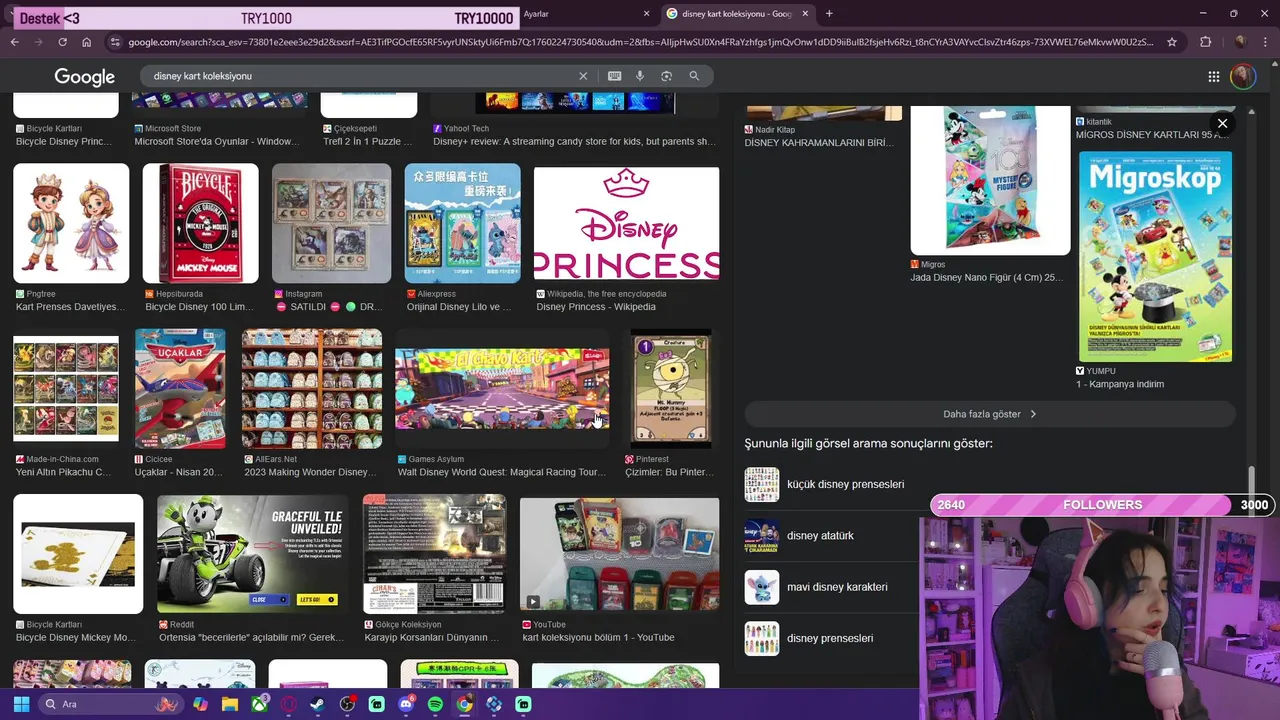Select 'disney prensesleri' related search

pos(809,638)
